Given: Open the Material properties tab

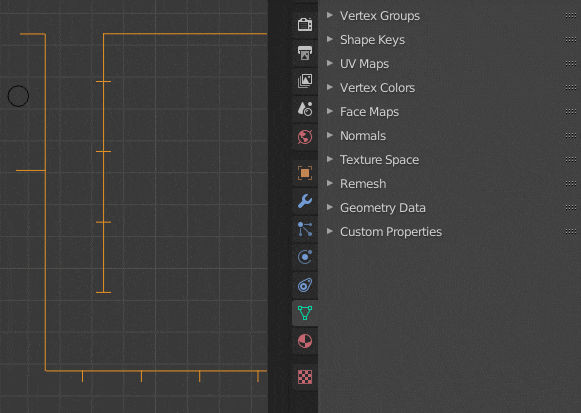Looking at the screenshot, I should (x=305, y=341).
